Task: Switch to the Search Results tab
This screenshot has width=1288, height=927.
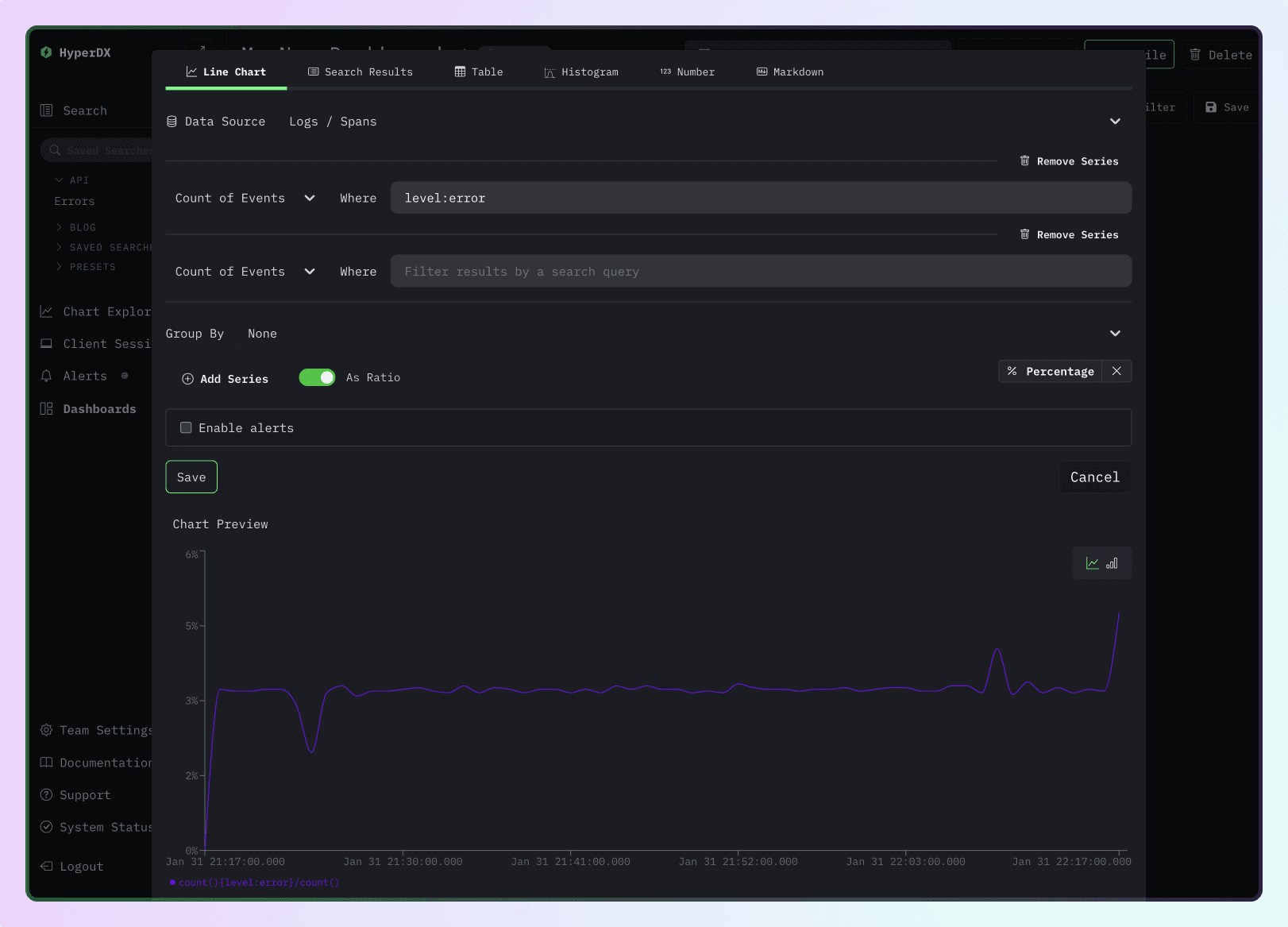Action: coord(360,71)
